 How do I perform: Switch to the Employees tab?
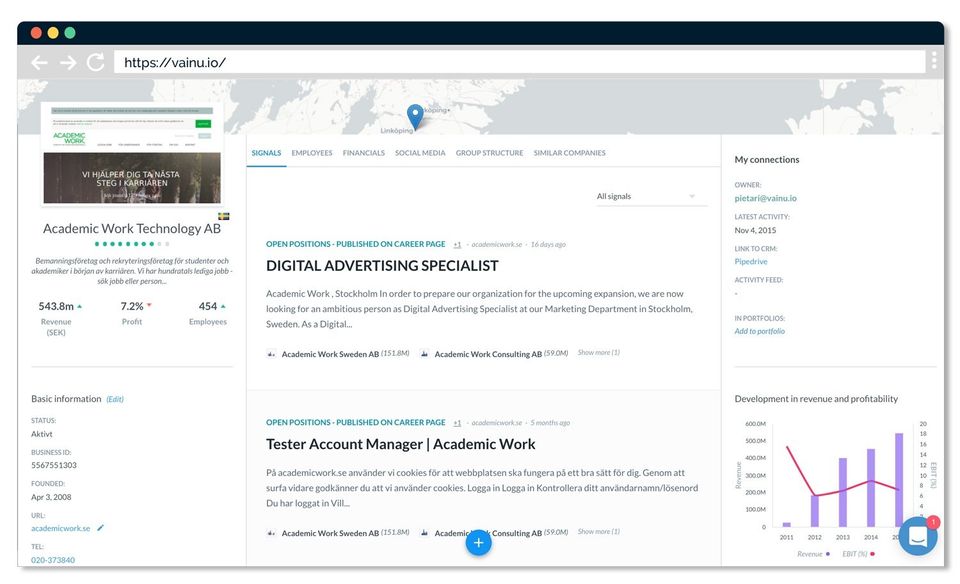[x=312, y=153]
